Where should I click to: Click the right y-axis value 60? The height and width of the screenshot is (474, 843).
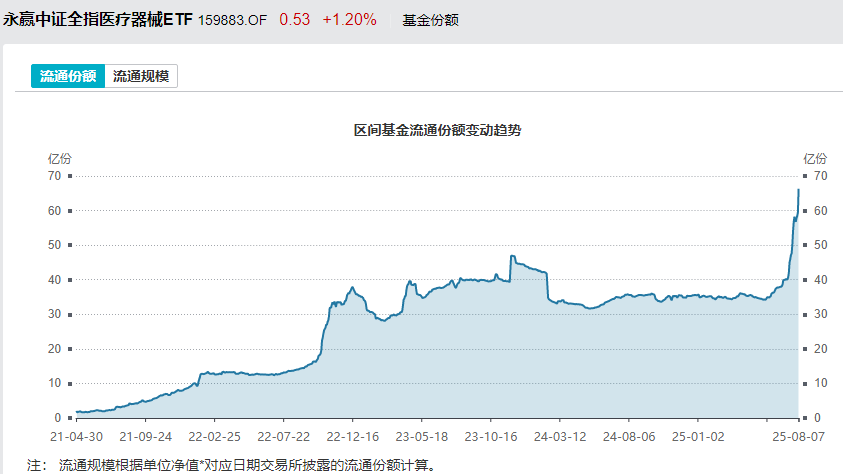pyautogui.click(x=820, y=211)
